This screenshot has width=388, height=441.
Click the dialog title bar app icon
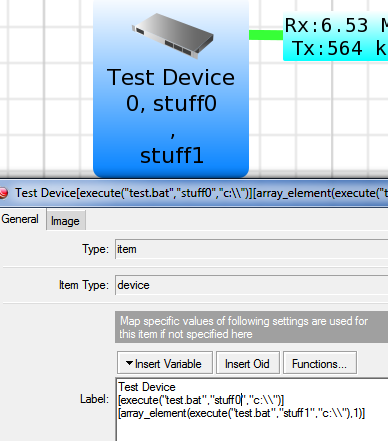tap(4, 193)
